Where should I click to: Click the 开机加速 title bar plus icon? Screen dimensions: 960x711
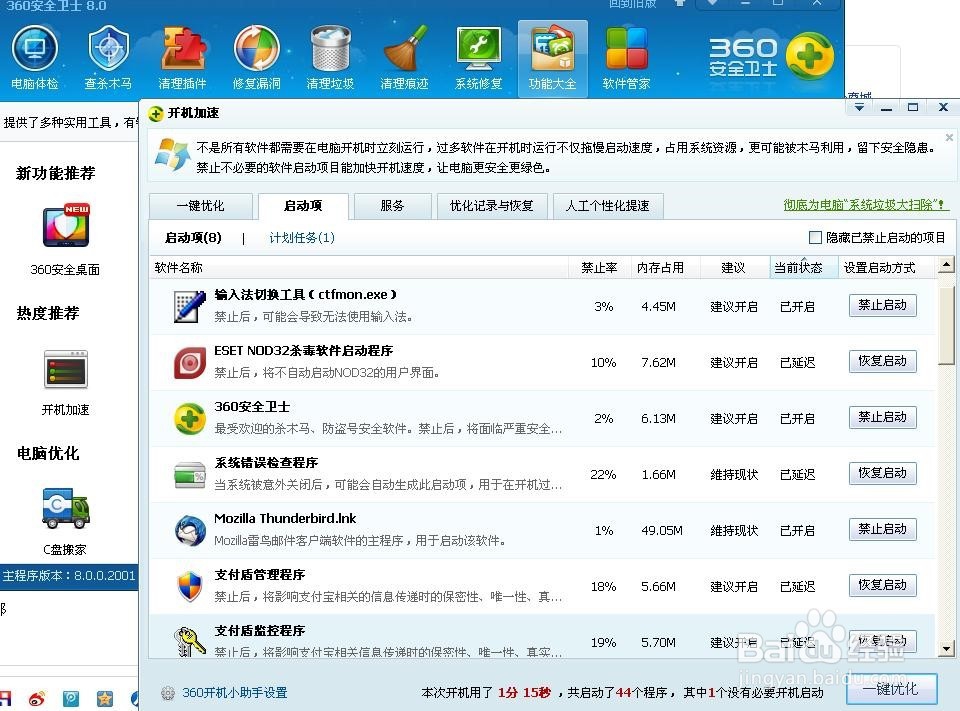coord(156,113)
